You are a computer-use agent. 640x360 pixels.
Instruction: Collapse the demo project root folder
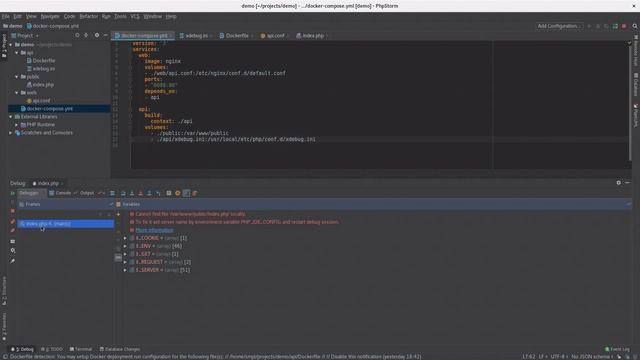[11, 44]
